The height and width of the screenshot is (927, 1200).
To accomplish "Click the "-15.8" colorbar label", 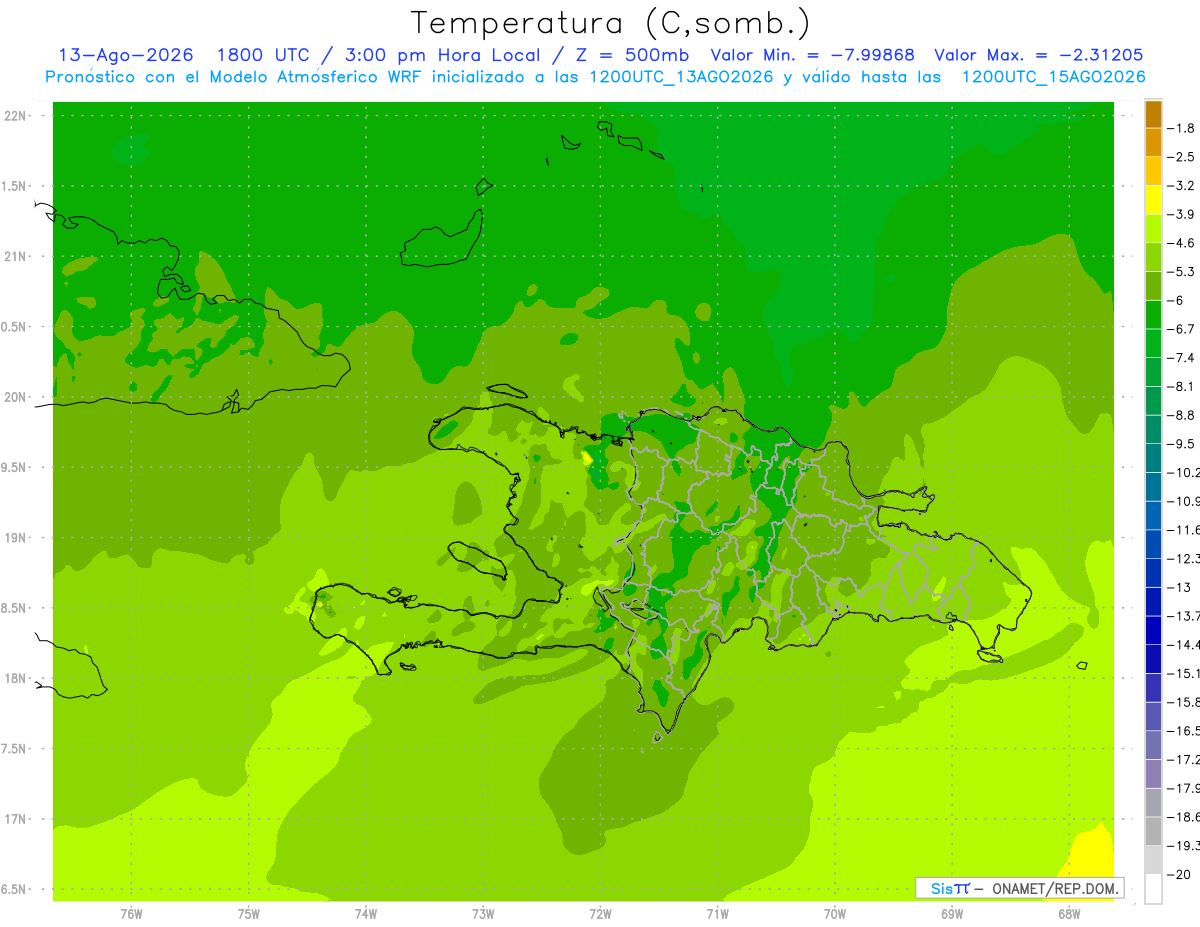I will [1184, 702].
